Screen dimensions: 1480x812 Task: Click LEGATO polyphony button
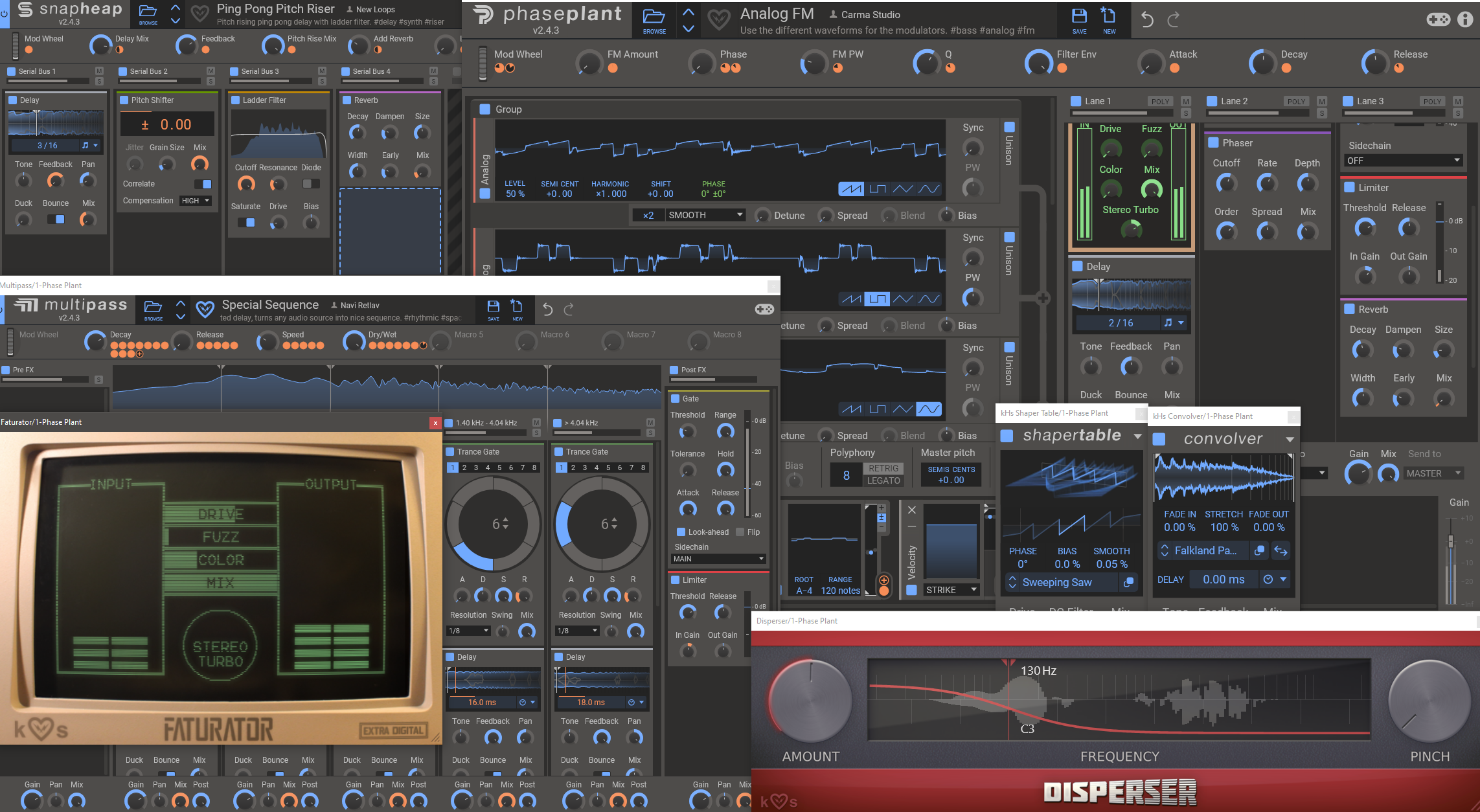point(883,480)
